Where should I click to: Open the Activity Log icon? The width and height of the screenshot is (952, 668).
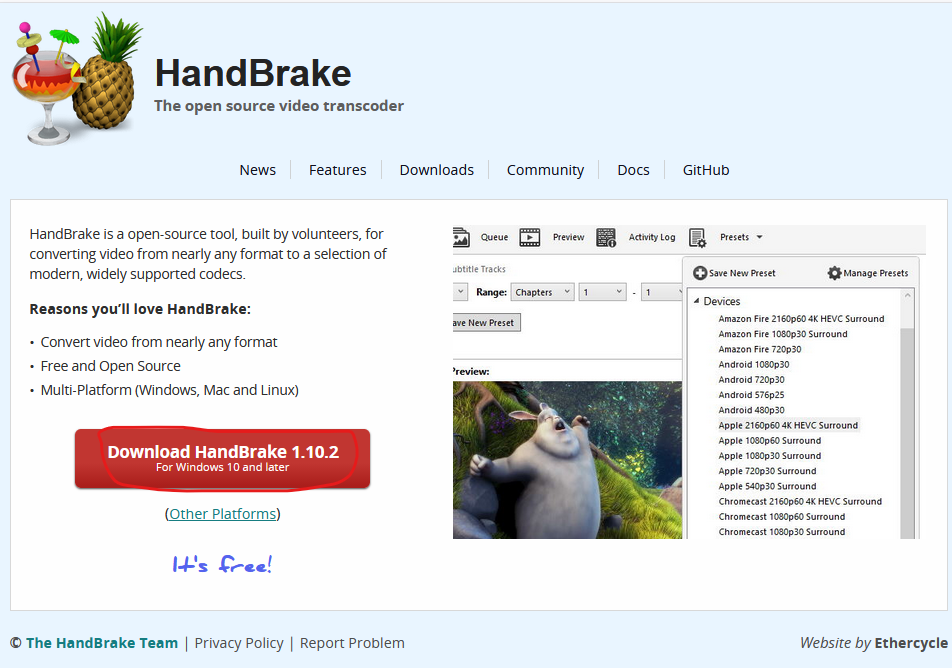point(606,237)
